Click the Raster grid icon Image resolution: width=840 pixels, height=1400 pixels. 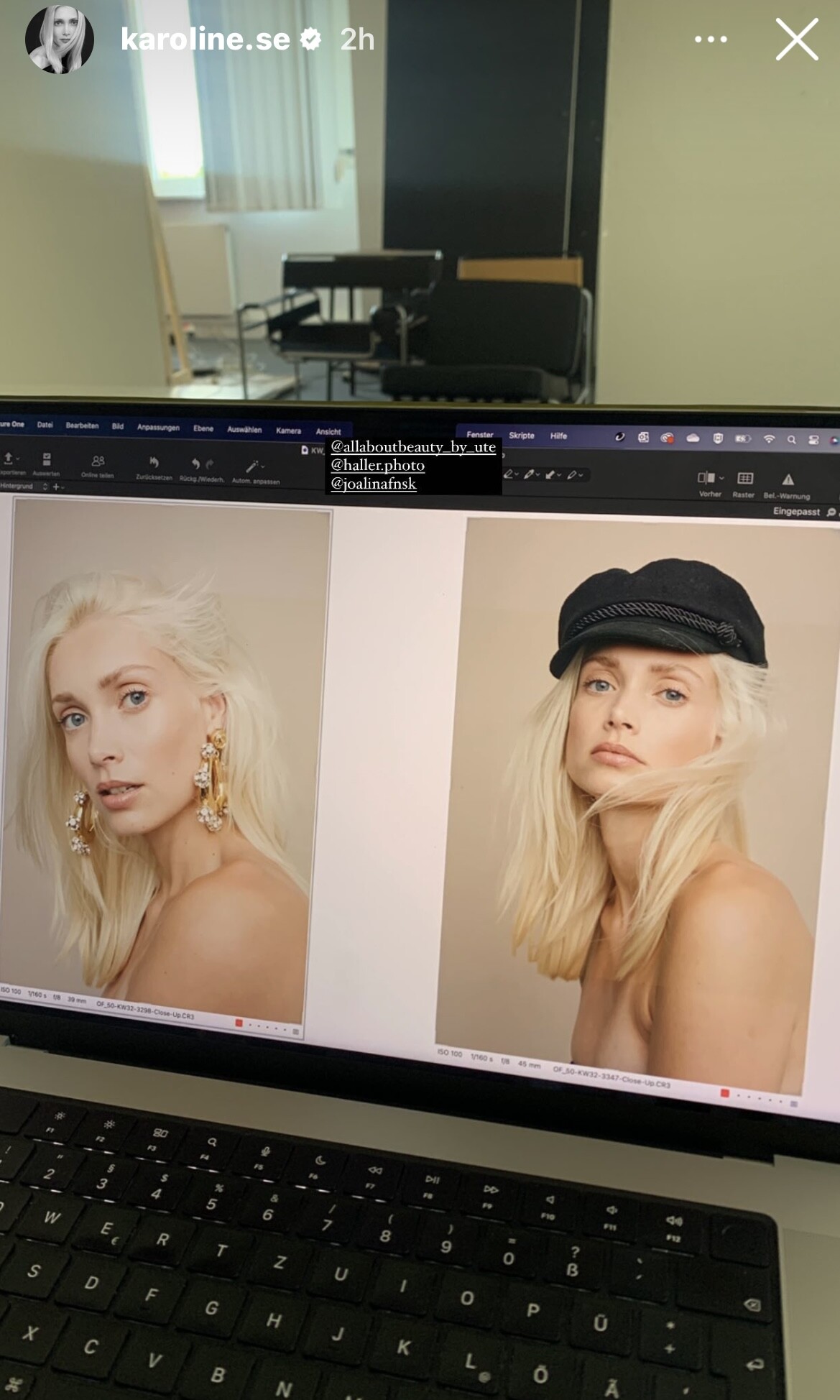pos(745,479)
